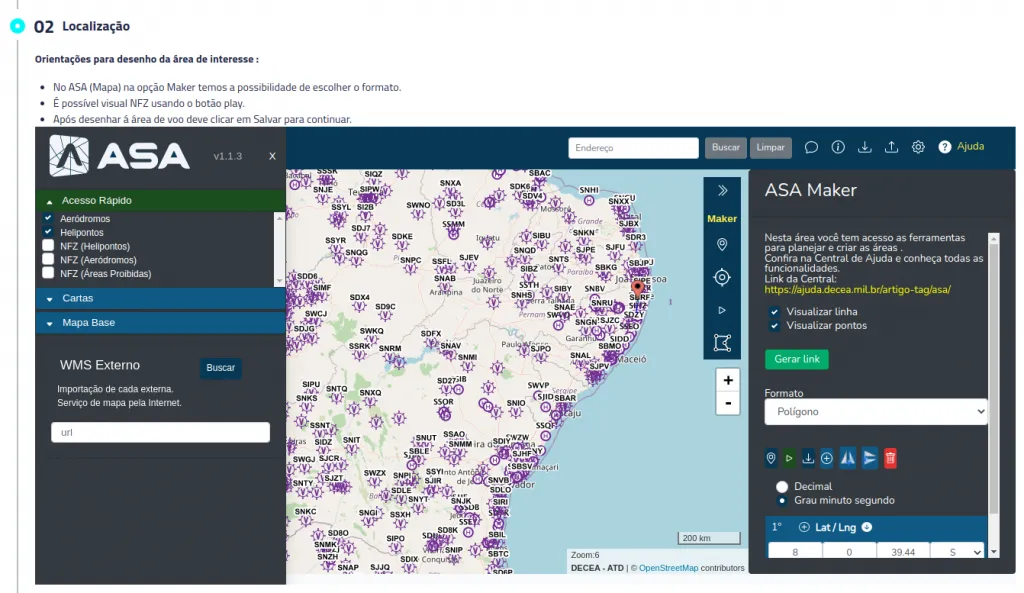1024x593 pixels.
Task: Collapse Maker panel with double chevron
Action: [722, 191]
